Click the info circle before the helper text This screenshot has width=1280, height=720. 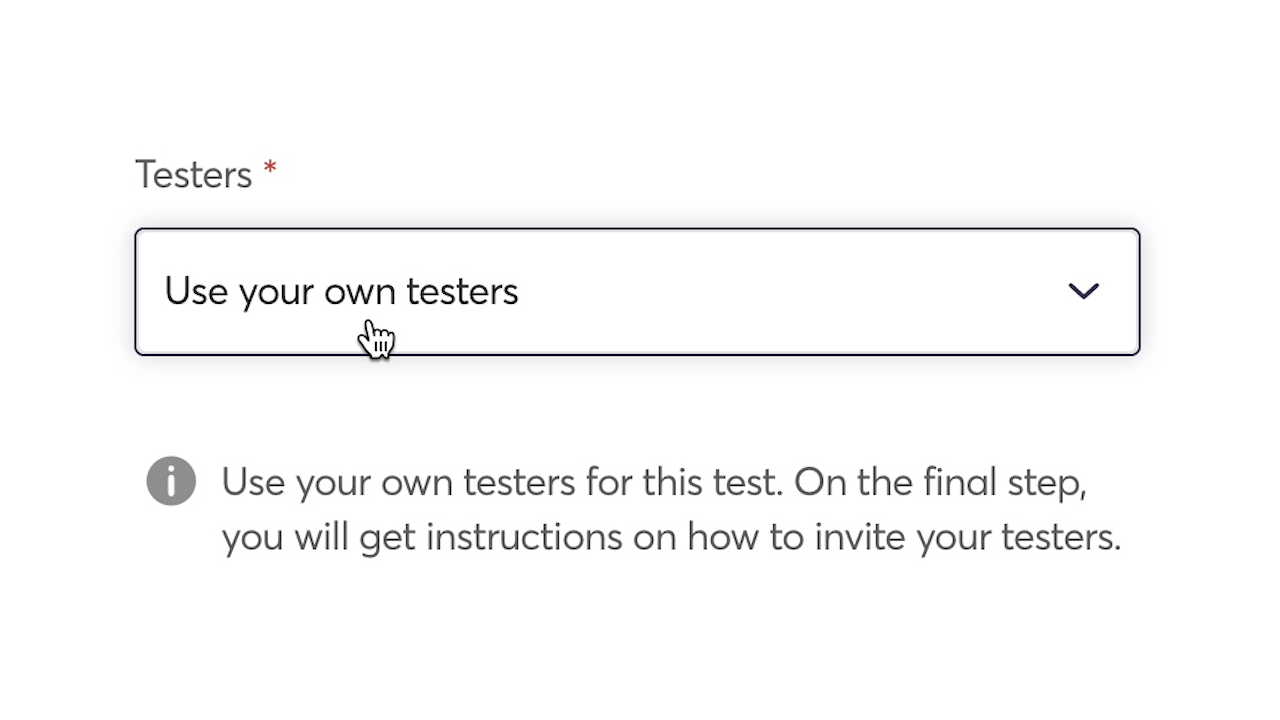pos(171,481)
